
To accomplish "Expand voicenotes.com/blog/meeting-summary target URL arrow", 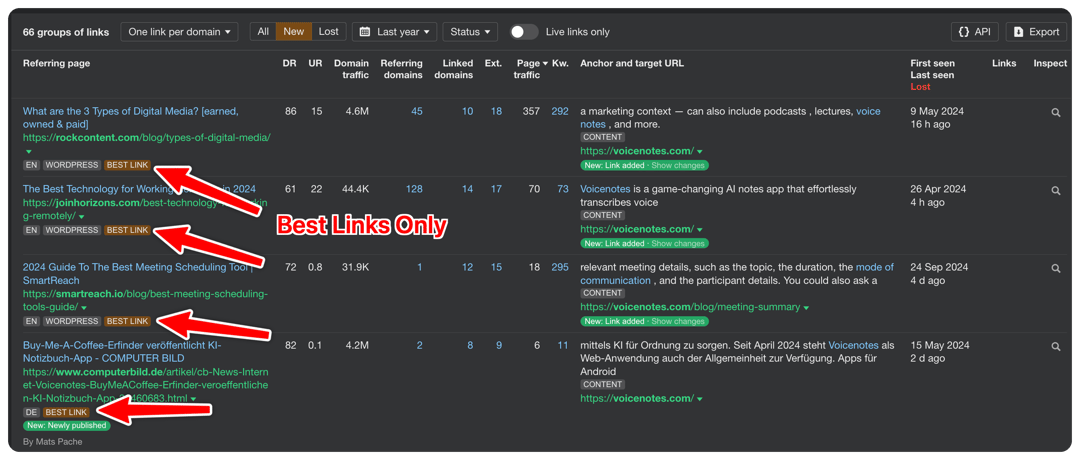I will pos(806,308).
